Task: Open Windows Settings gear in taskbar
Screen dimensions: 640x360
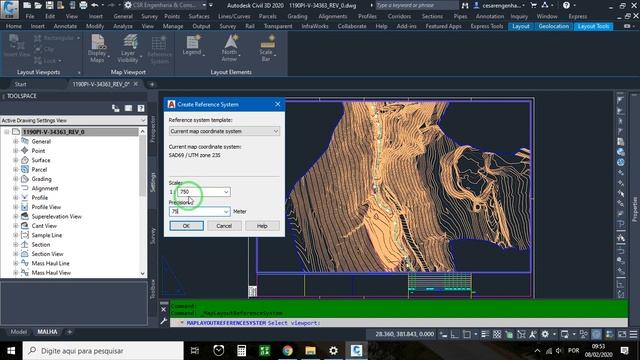Action: (x=333, y=351)
